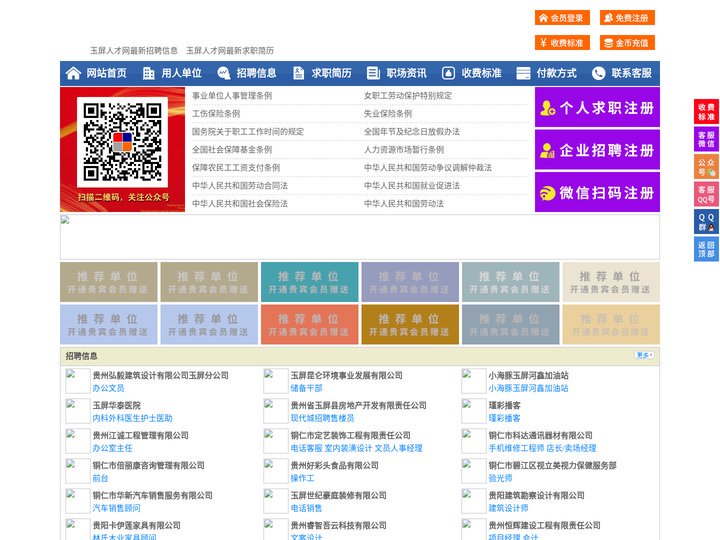Open 女职工劳动保护特别规定 link
The image size is (720, 540).
point(408,96)
